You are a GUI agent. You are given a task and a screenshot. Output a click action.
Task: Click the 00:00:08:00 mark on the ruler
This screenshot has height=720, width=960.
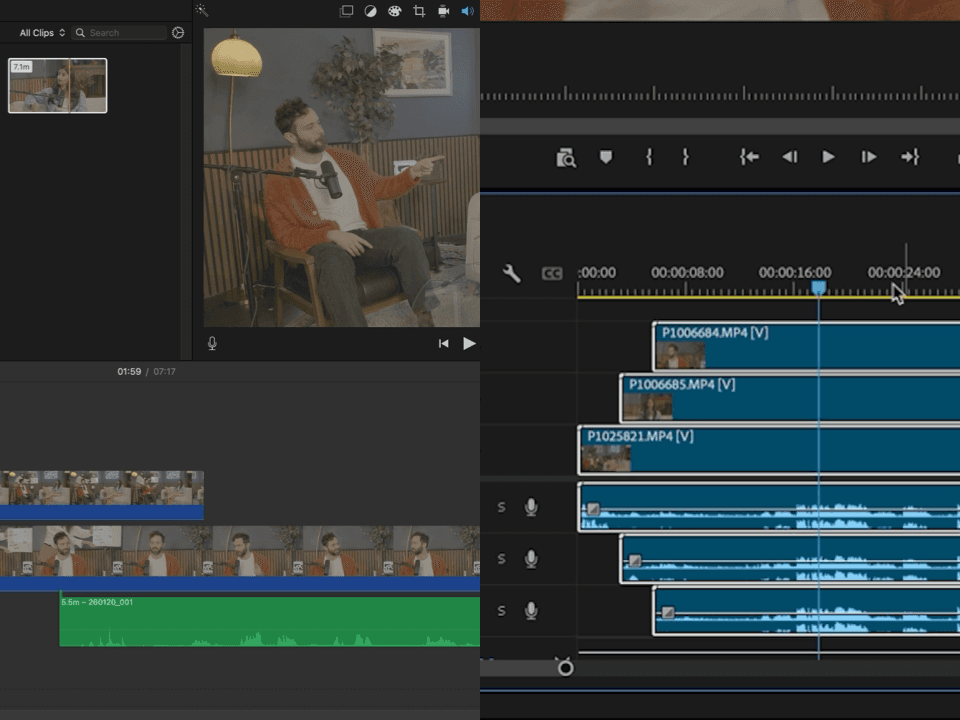(x=687, y=272)
